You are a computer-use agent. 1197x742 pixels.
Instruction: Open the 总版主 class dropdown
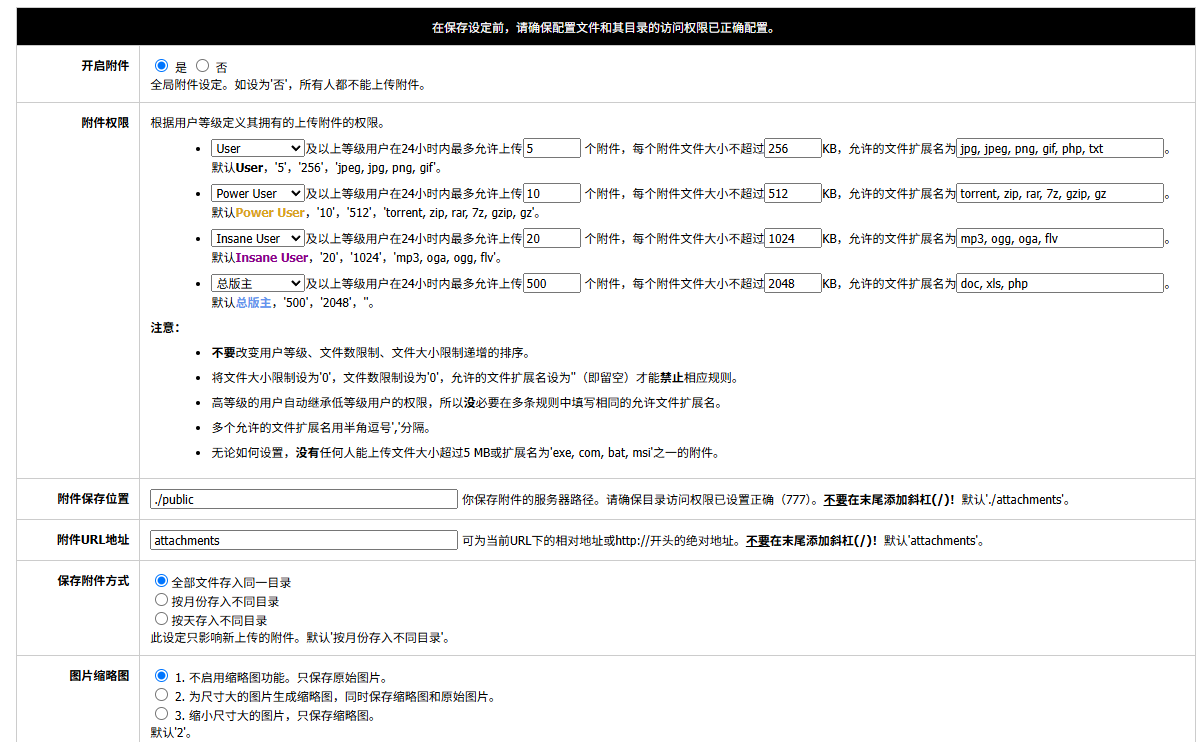pyautogui.click(x=257, y=284)
